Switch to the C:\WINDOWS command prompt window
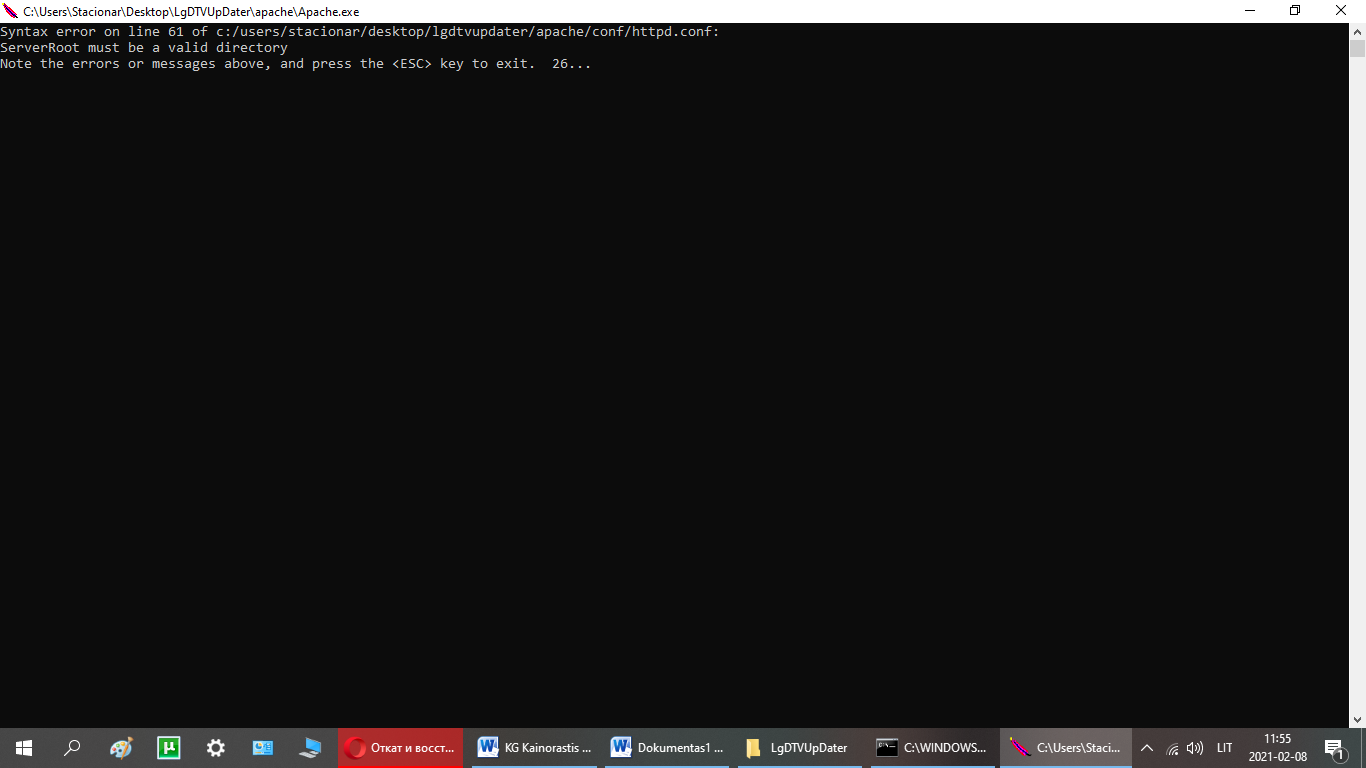 pos(933,748)
